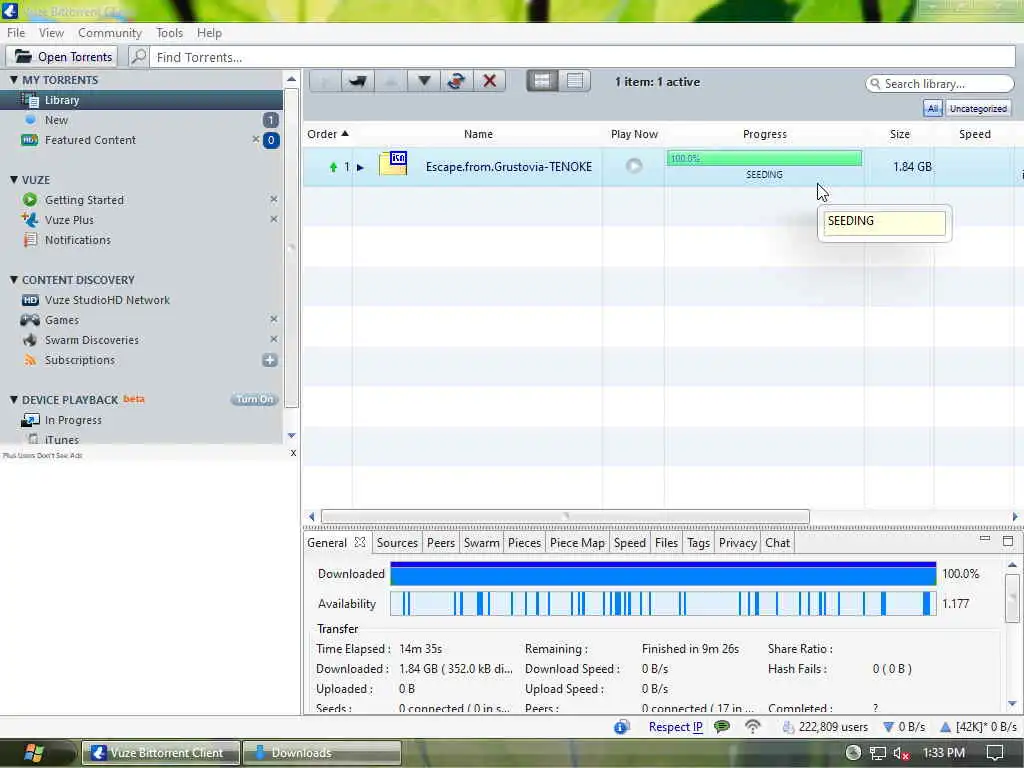The height and width of the screenshot is (768, 1024).
Task: Select the Uncategorized category filter button
Action: 978,108
